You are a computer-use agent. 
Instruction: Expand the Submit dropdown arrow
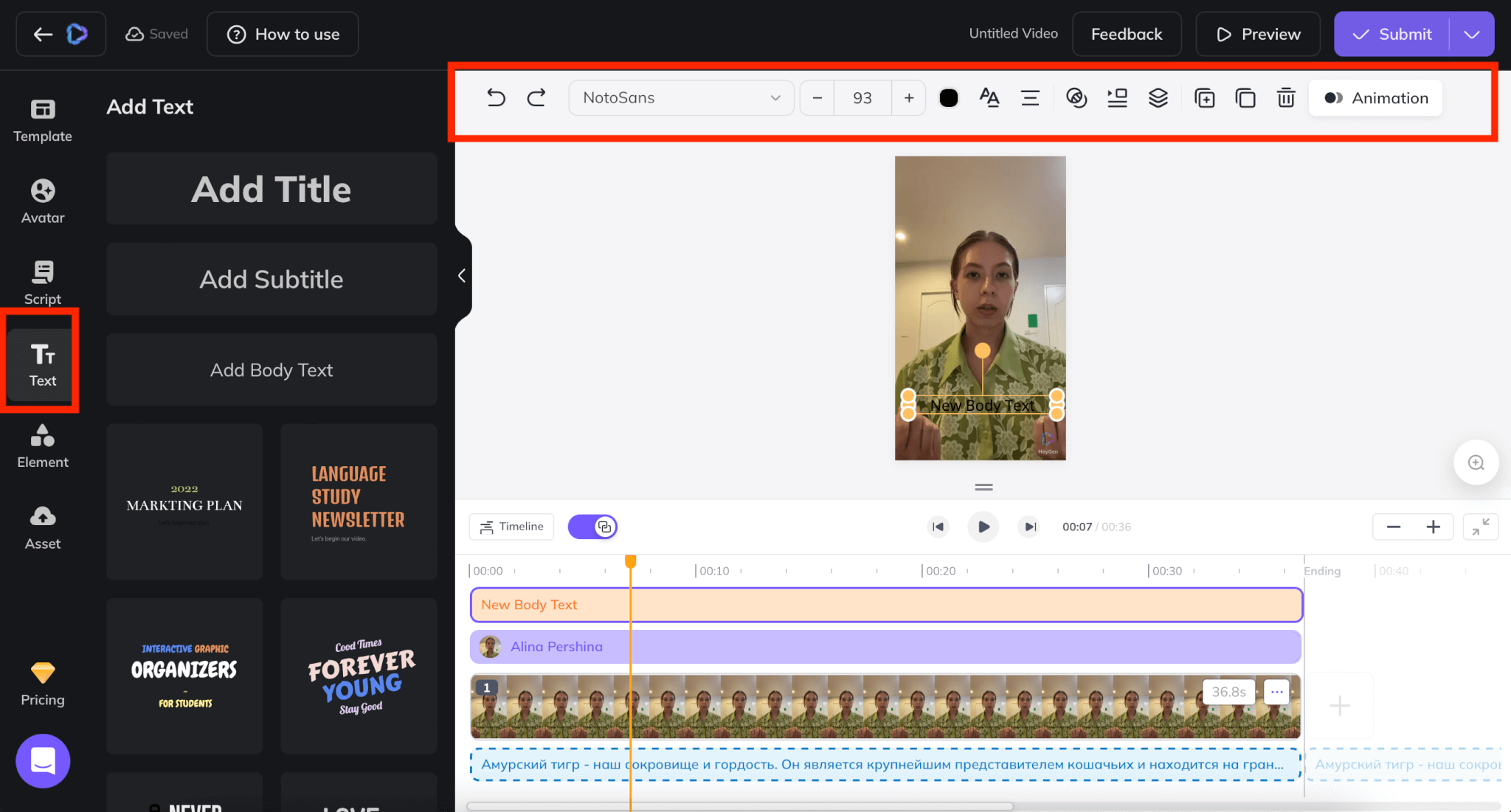tap(1472, 34)
